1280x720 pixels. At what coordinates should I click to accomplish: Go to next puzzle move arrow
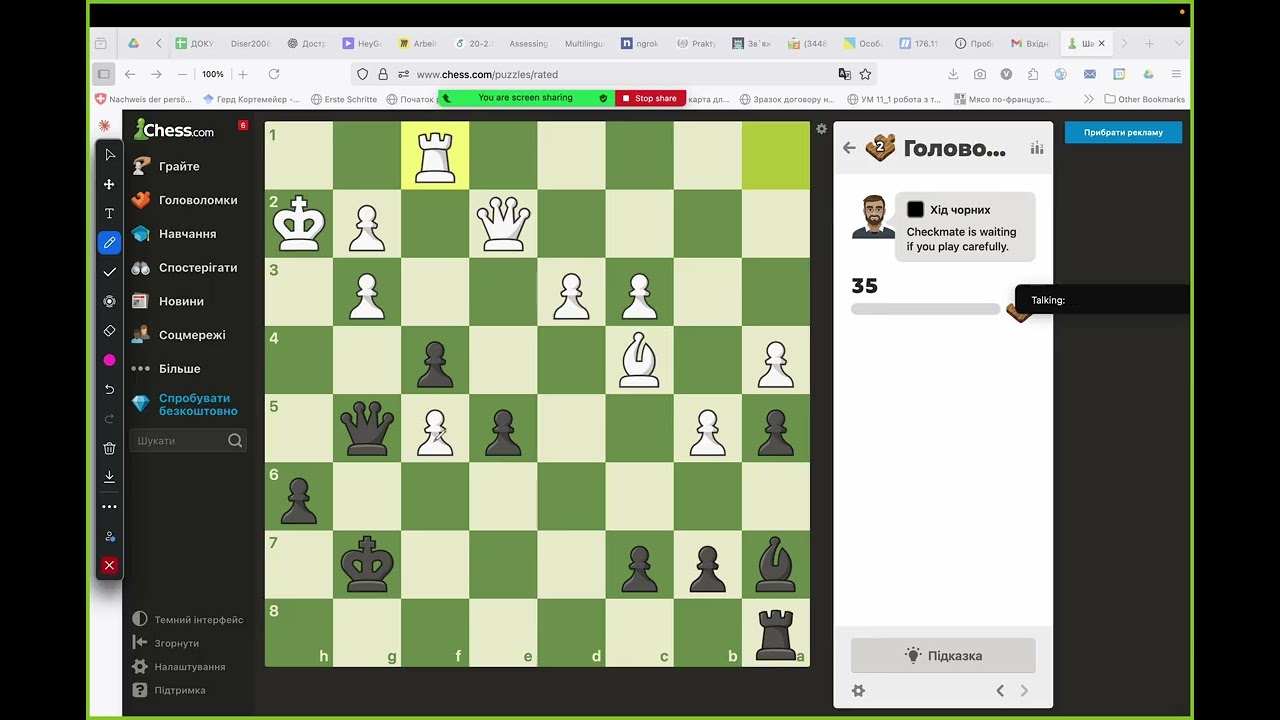(1024, 690)
